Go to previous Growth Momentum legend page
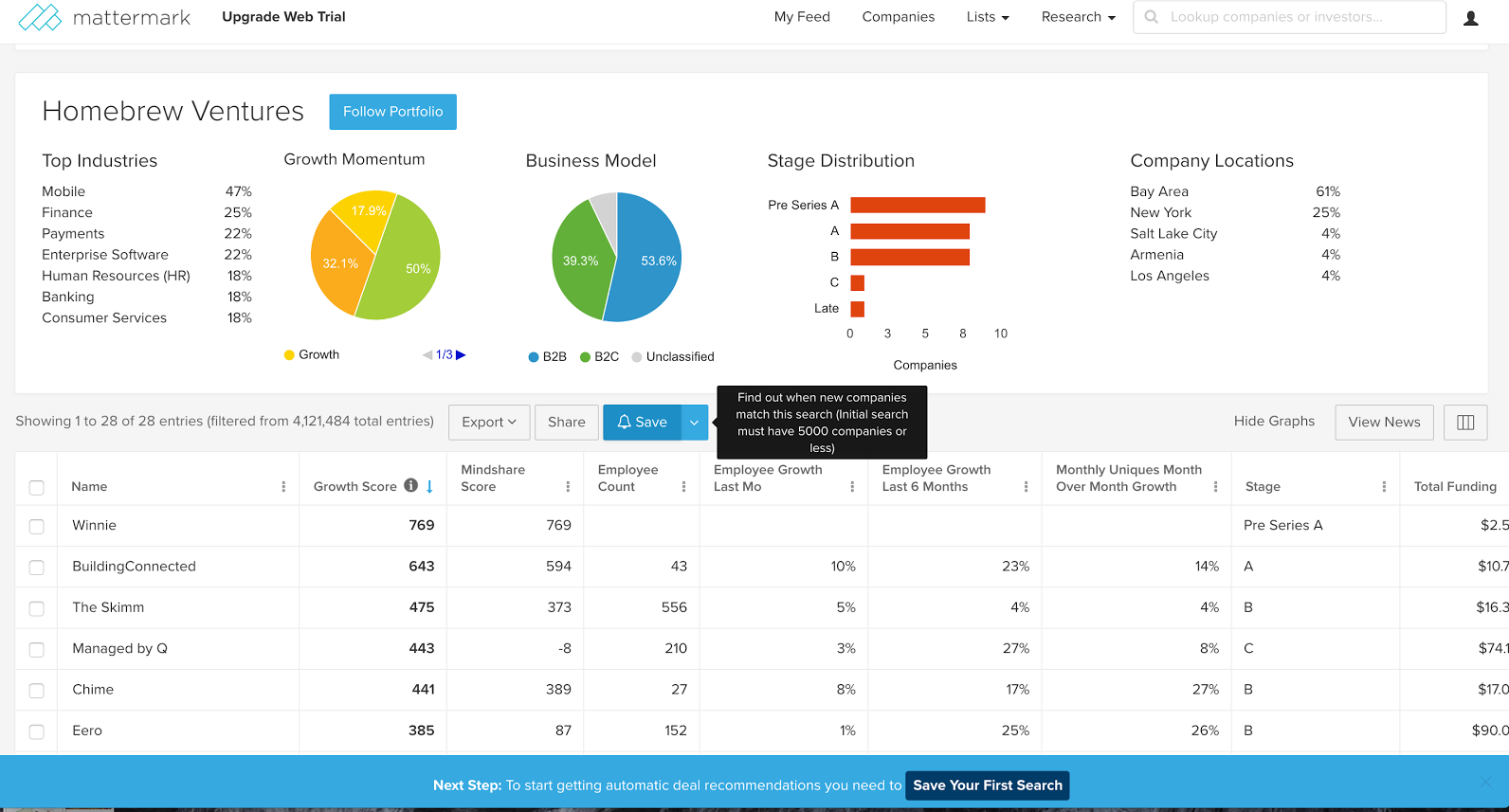The image size is (1509, 812). point(427,355)
